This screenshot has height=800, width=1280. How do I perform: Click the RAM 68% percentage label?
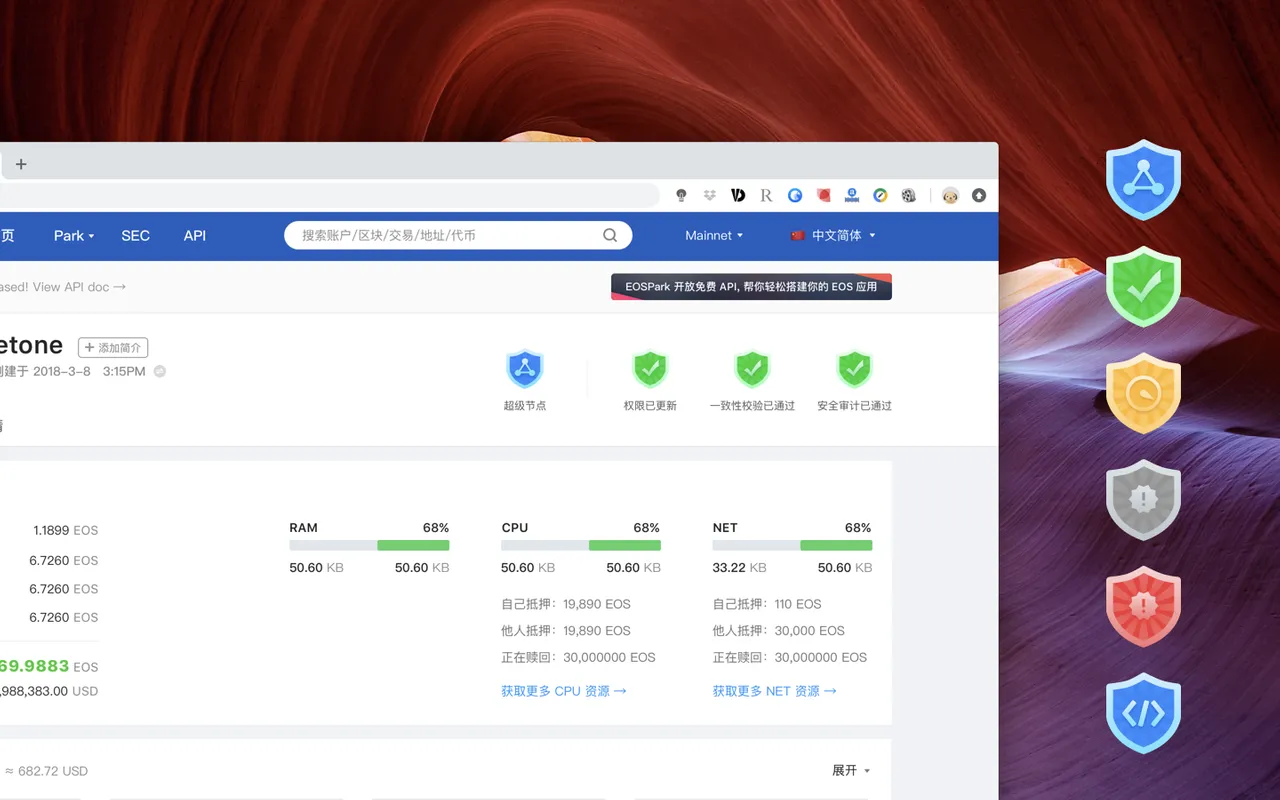pyautogui.click(x=436, y=528)
